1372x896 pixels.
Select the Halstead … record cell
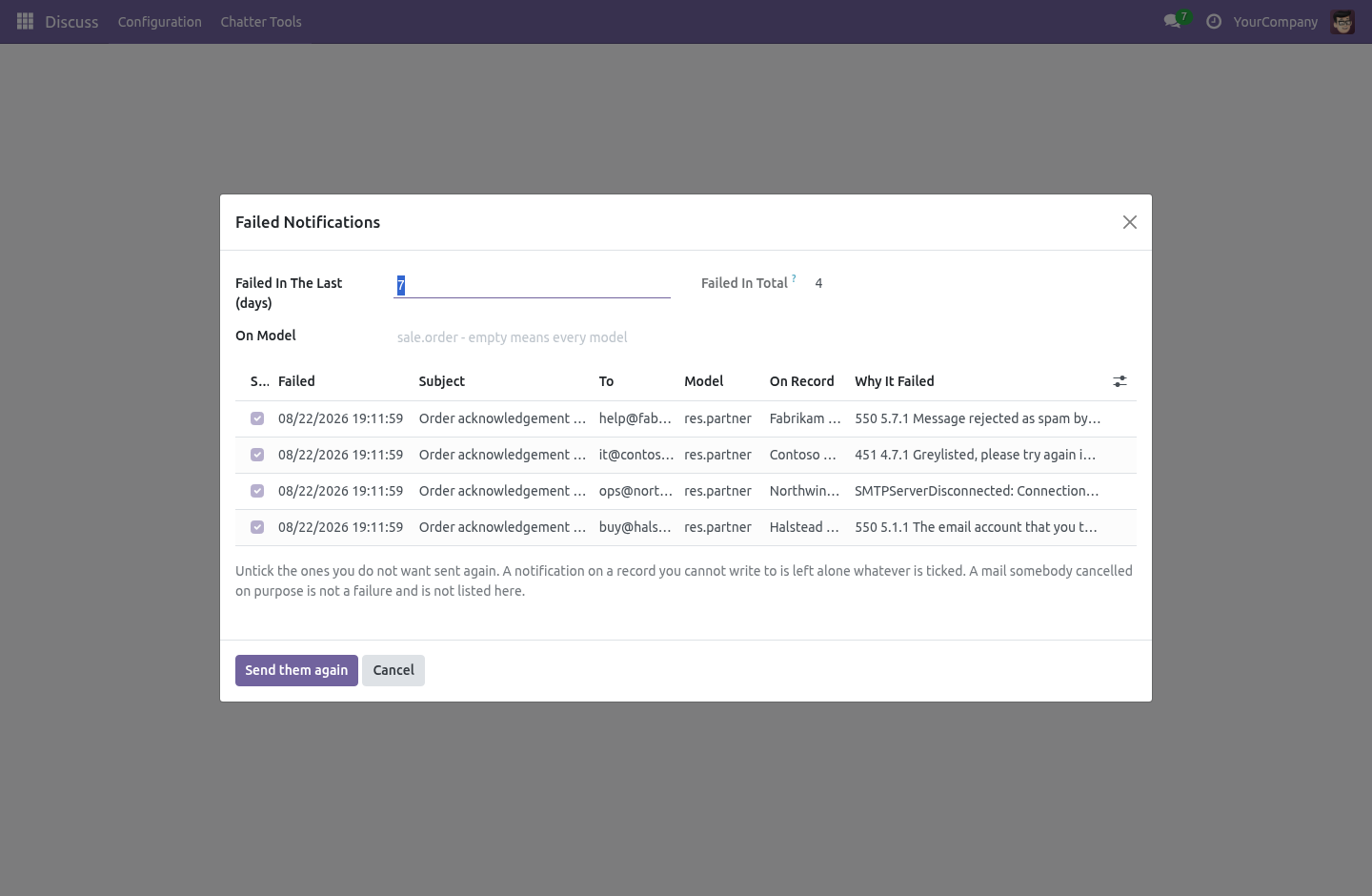coord(804,527)
